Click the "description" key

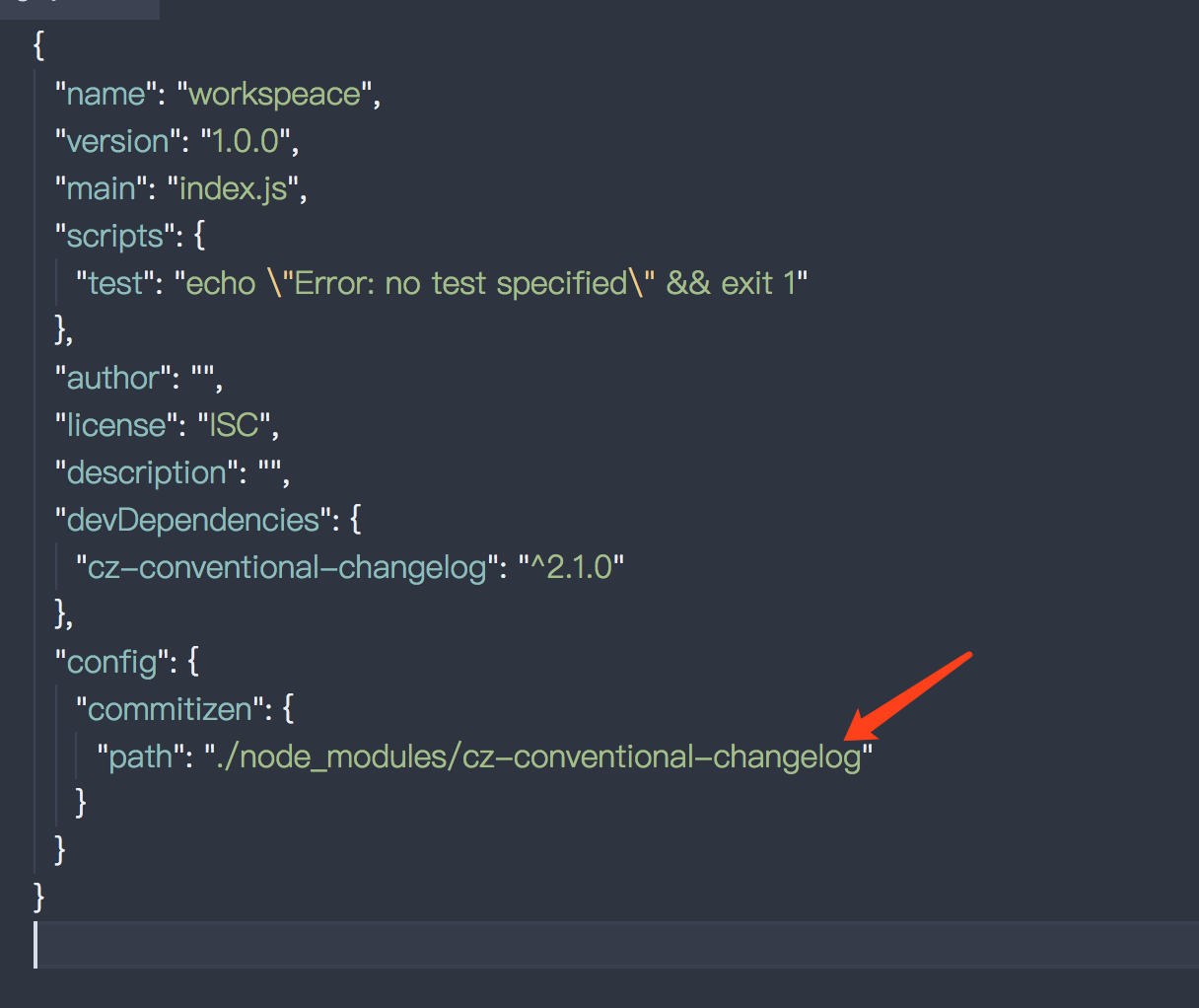[x=145, y=471]
